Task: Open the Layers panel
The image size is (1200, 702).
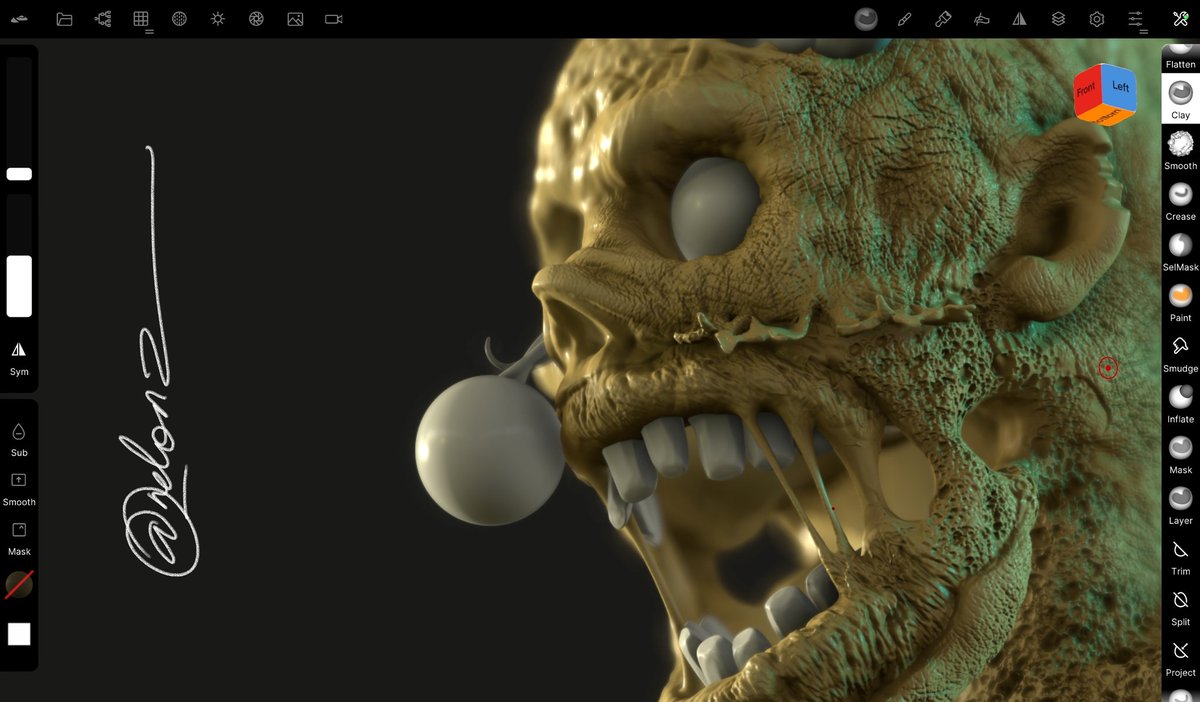Action: pyautogui.click(x=1057, y=18)
